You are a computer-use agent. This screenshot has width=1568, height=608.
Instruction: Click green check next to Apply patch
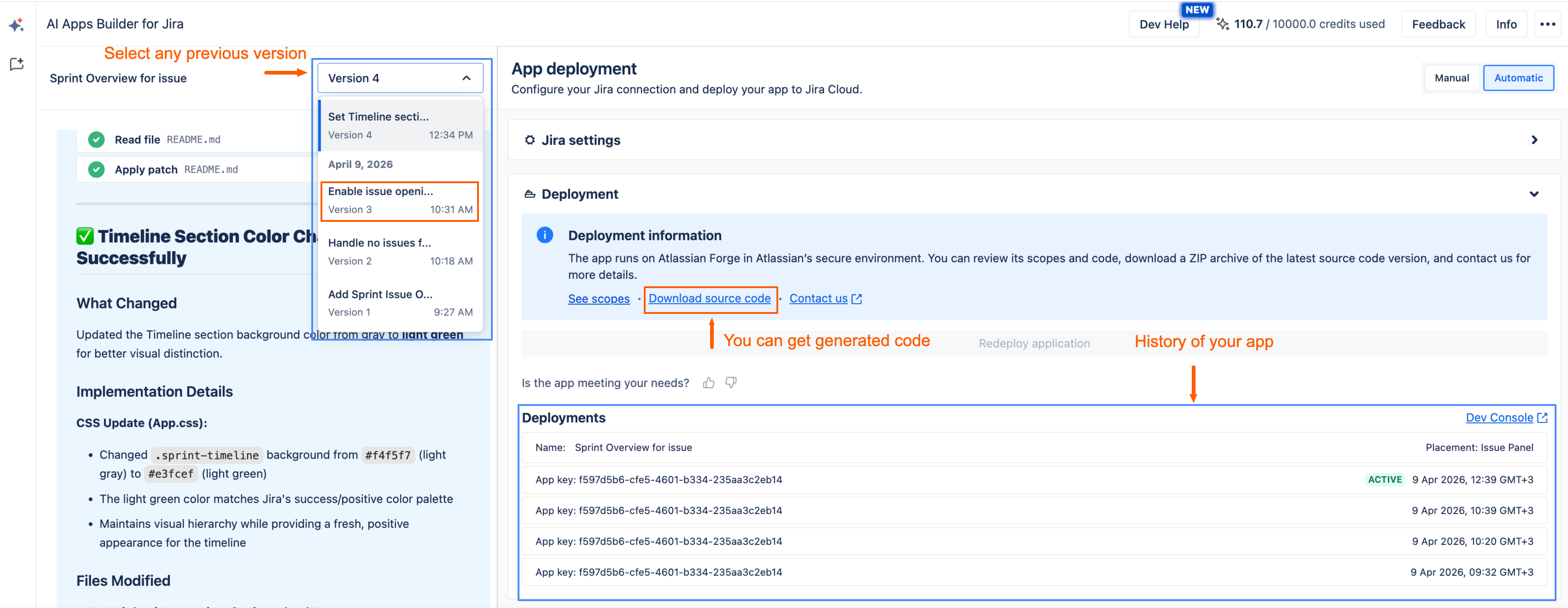pos(96,169)
